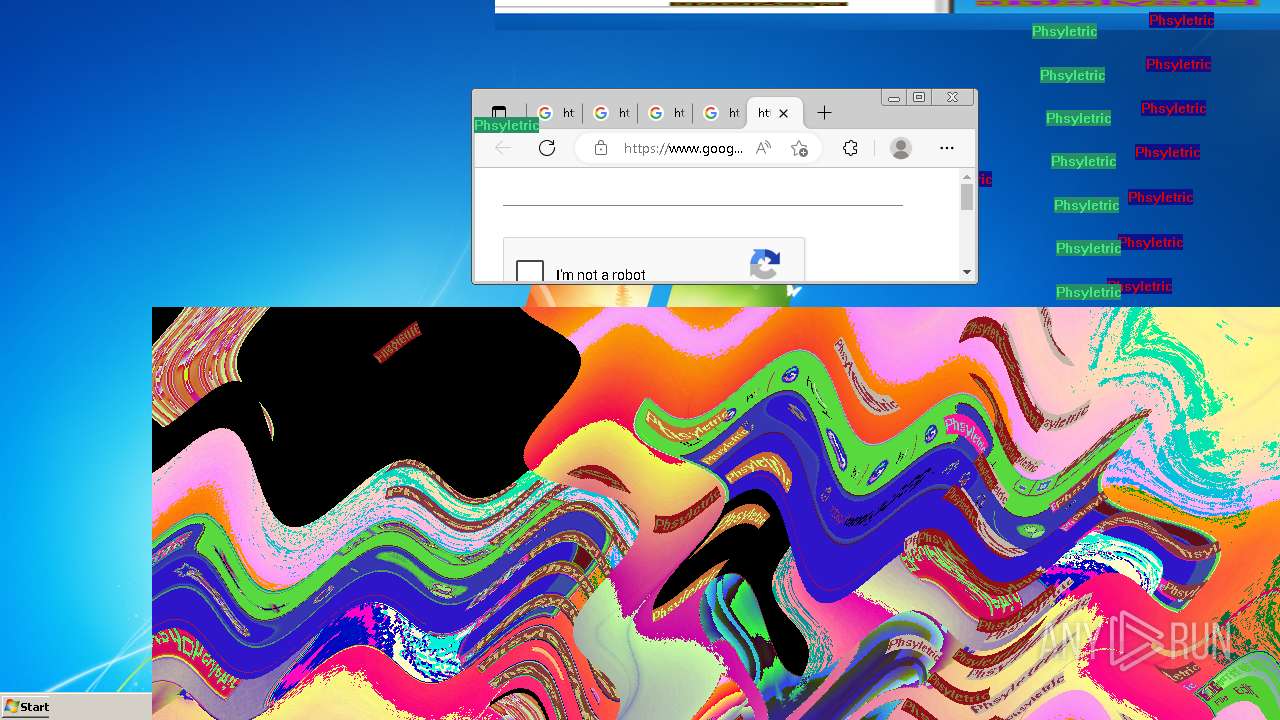This screenshot has height=720, width=1280.
Task: Focus the address bar showing https://www.goog...
Action: [x=683, y=148]
